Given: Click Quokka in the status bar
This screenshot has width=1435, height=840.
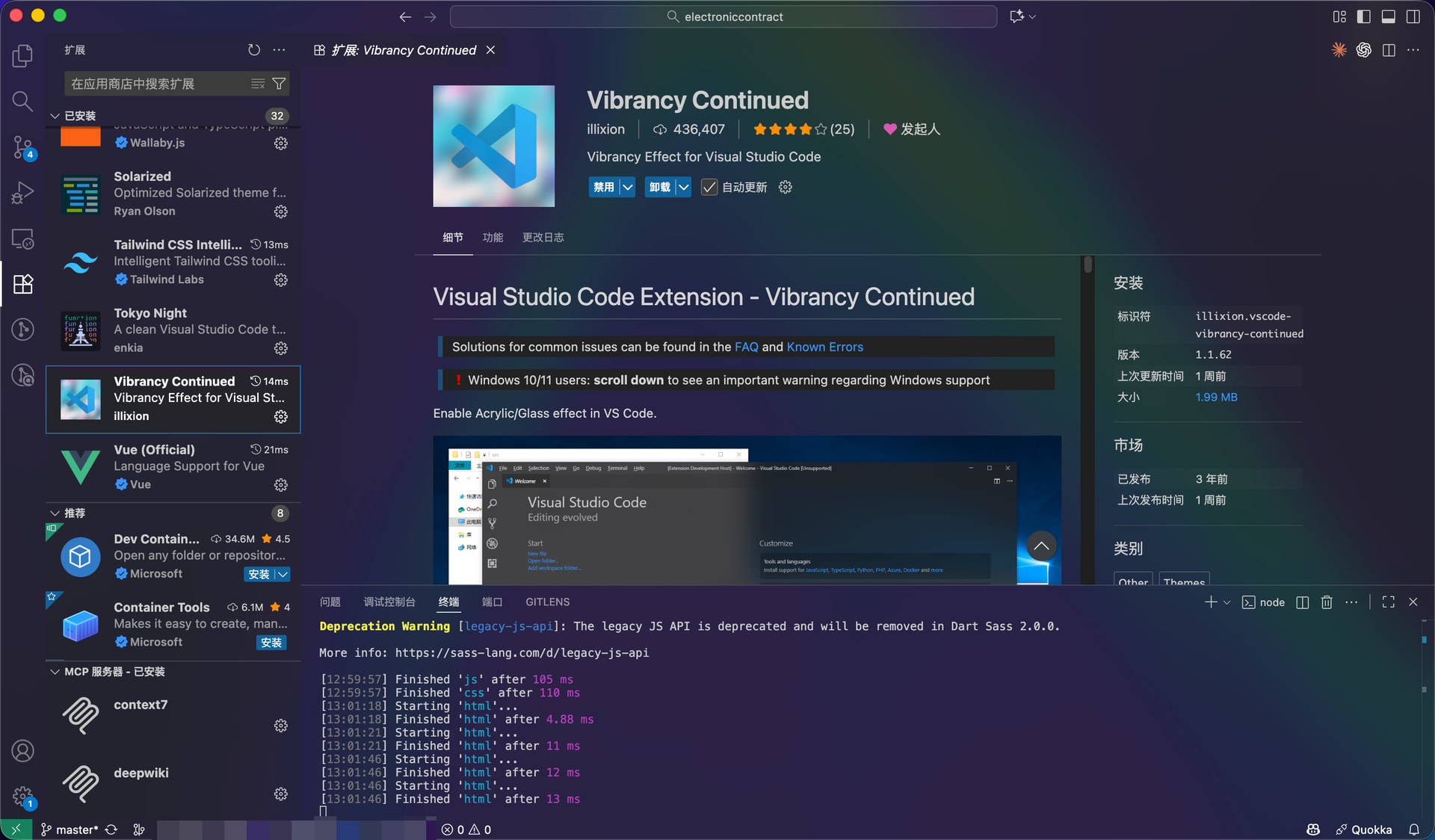Looking at the screenshot, I should click(x=1364, y=830).
